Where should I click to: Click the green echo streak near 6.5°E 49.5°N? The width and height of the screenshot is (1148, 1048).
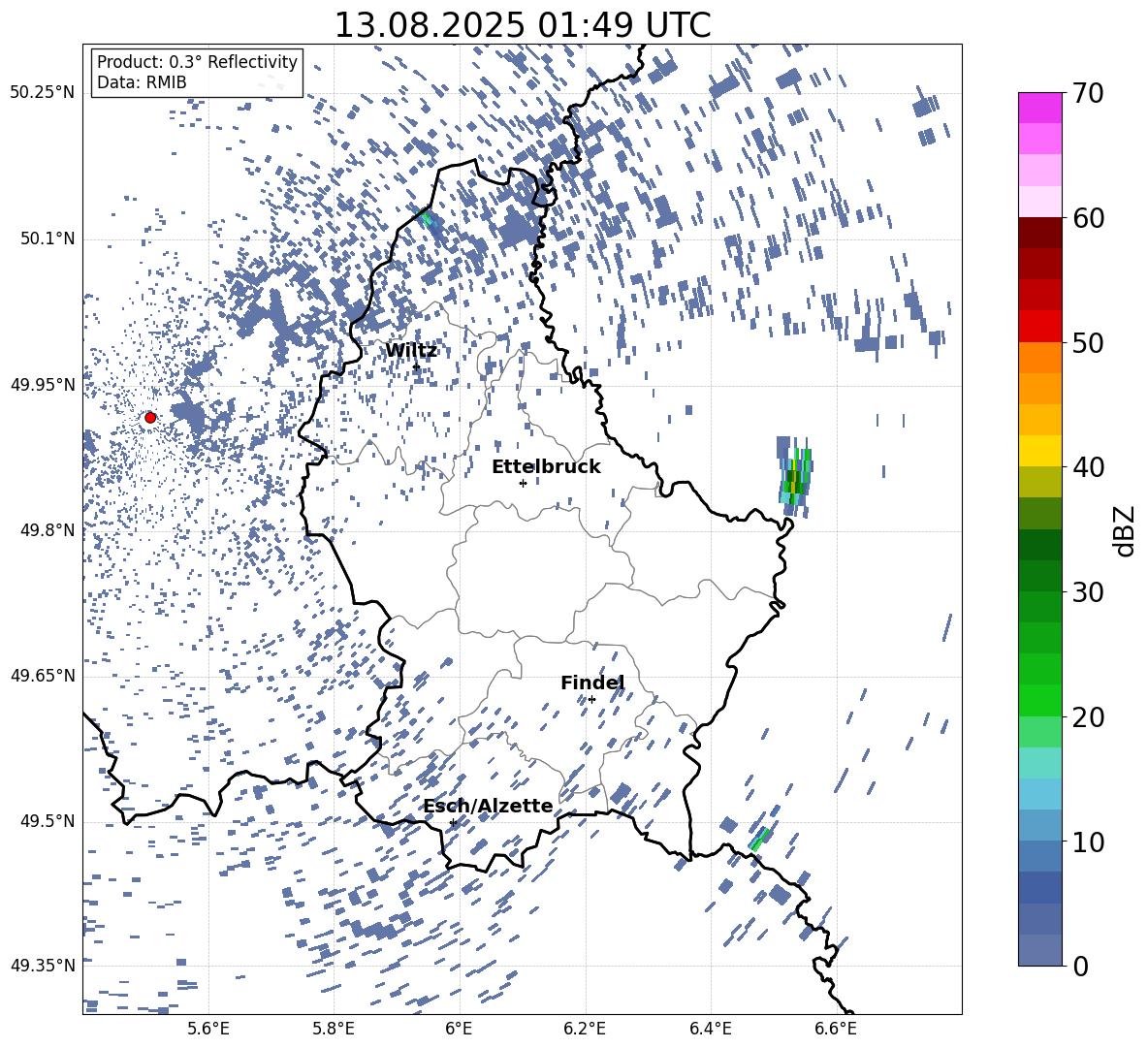point(760,838)
